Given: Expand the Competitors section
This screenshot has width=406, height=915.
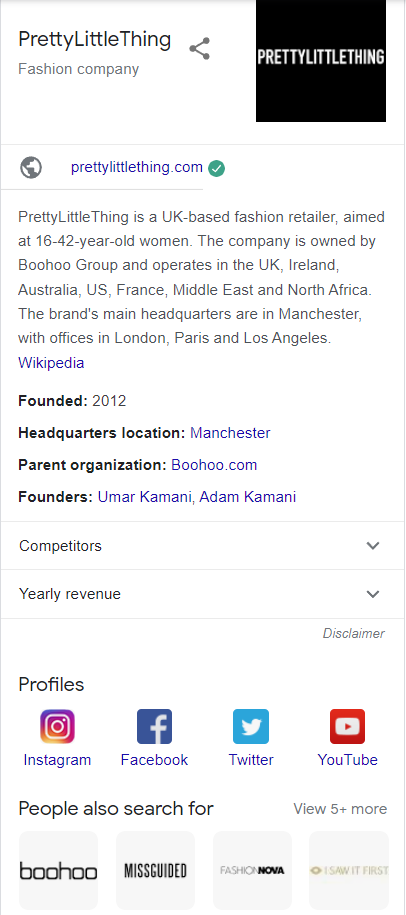Looking at the screenshot, I should [202, 546].
